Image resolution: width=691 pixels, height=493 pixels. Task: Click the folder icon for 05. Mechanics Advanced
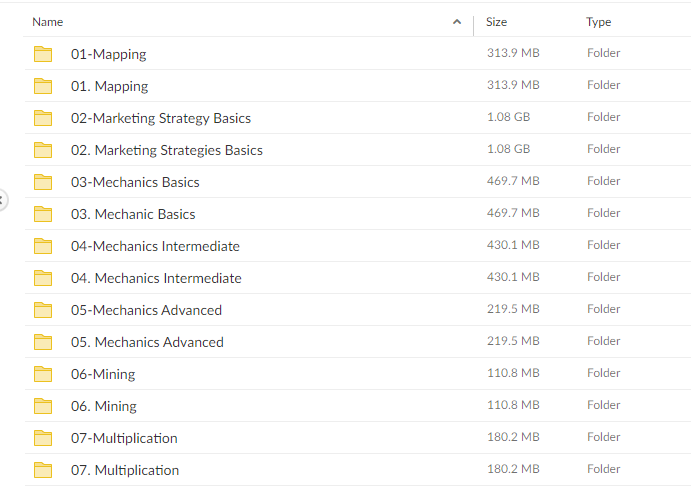point(43,342)
